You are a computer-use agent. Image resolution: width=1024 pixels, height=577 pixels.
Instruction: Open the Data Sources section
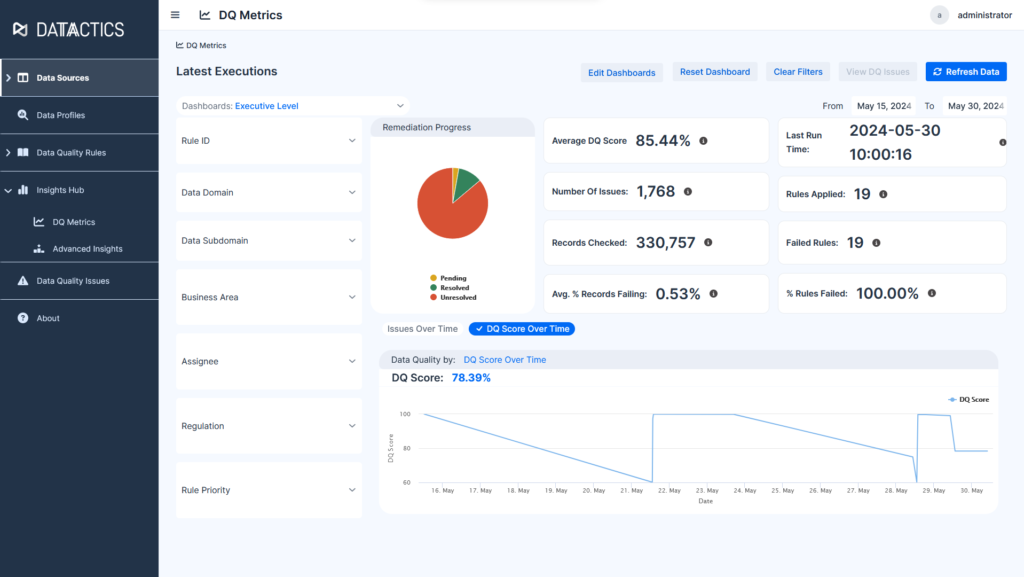pos(60,77)
